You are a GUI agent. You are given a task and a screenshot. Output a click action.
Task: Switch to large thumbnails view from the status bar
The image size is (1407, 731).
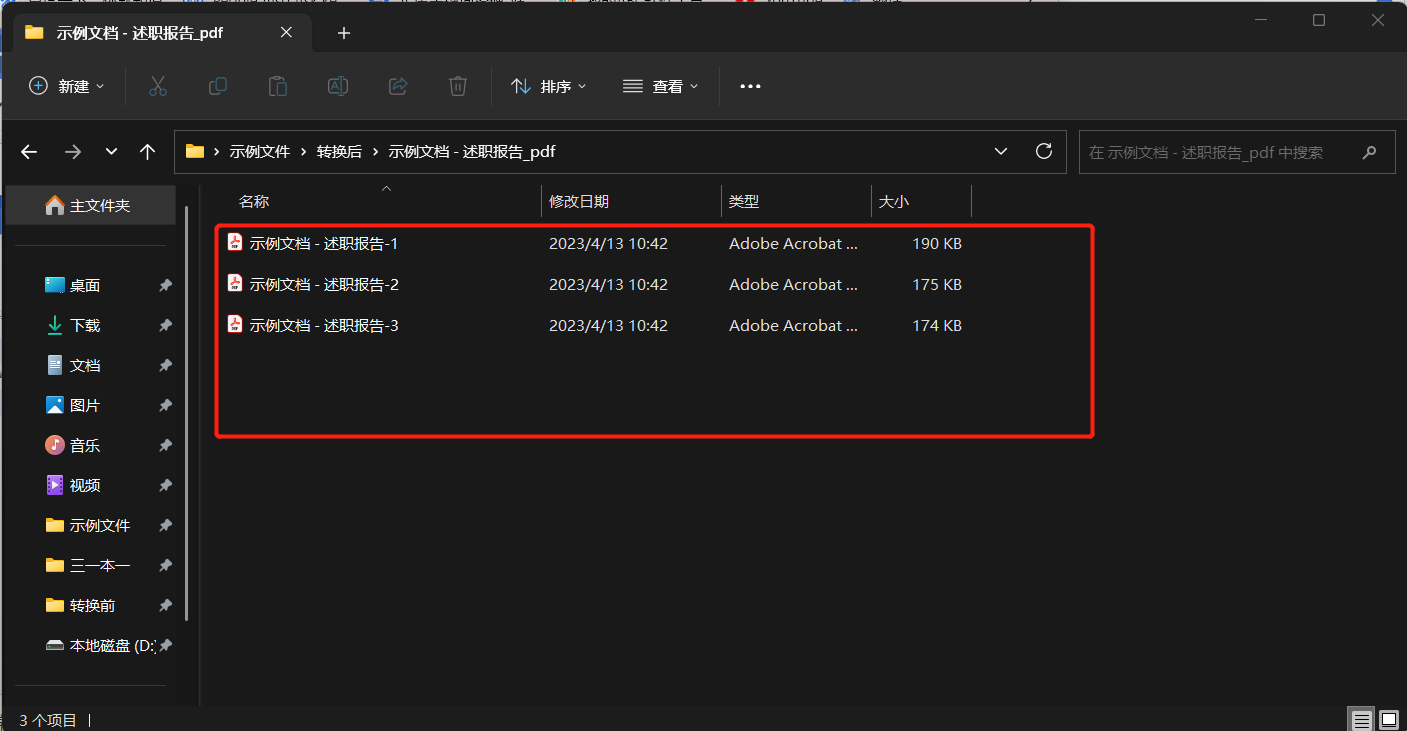[x=1389, y=719]
